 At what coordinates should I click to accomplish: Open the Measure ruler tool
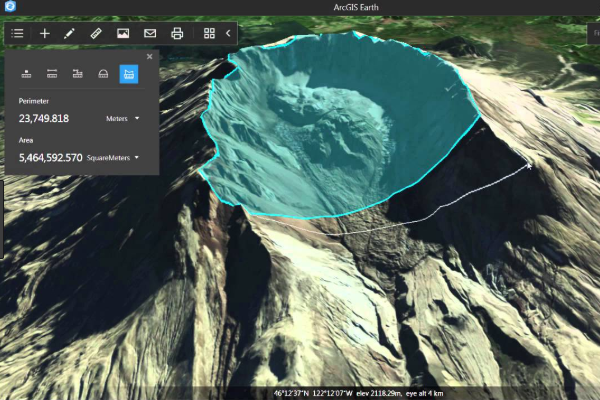coord(96,33)
